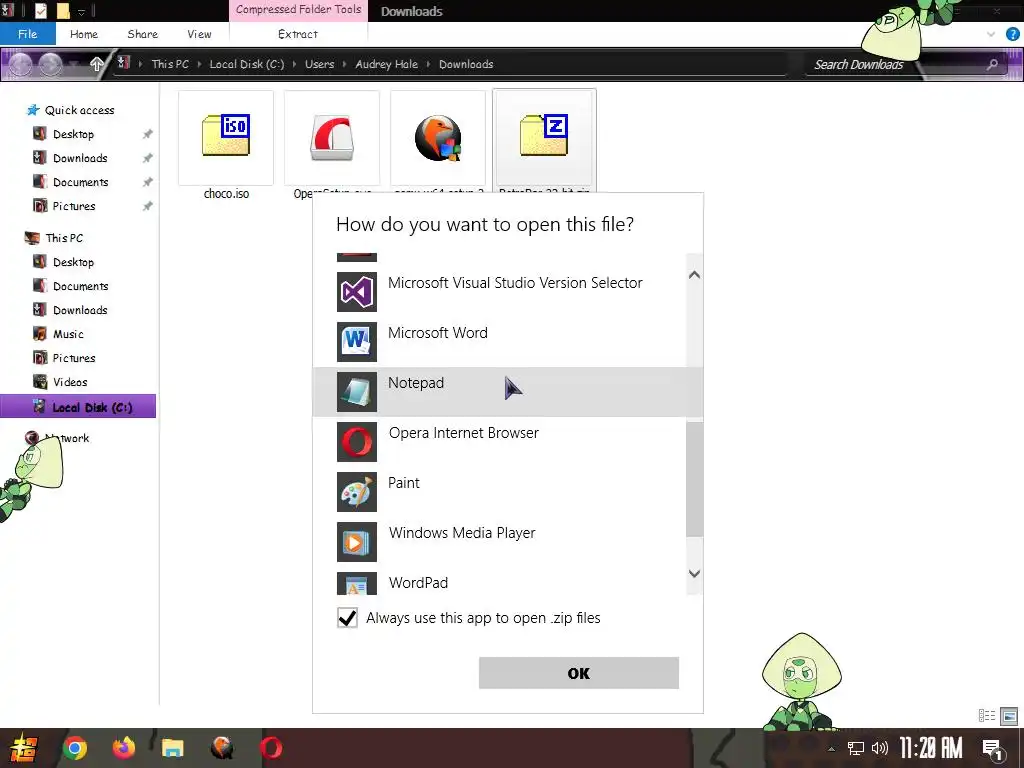Image resolution: width=1024 pixels, height=768 pixels.
Task: Select the Windows Media Player icon
Action: tap(357, 542)
